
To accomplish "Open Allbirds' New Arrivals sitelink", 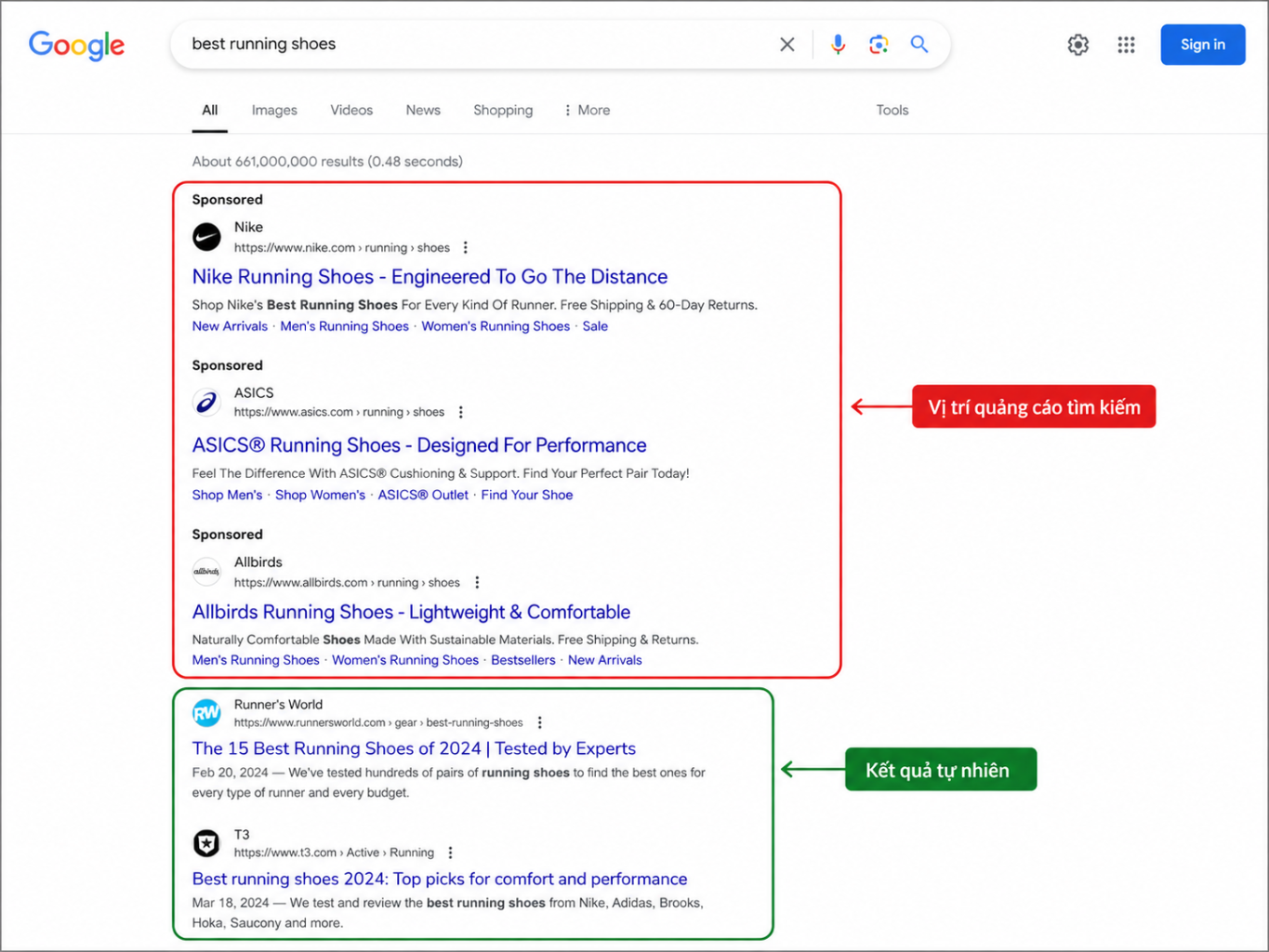I will (605, 660).
